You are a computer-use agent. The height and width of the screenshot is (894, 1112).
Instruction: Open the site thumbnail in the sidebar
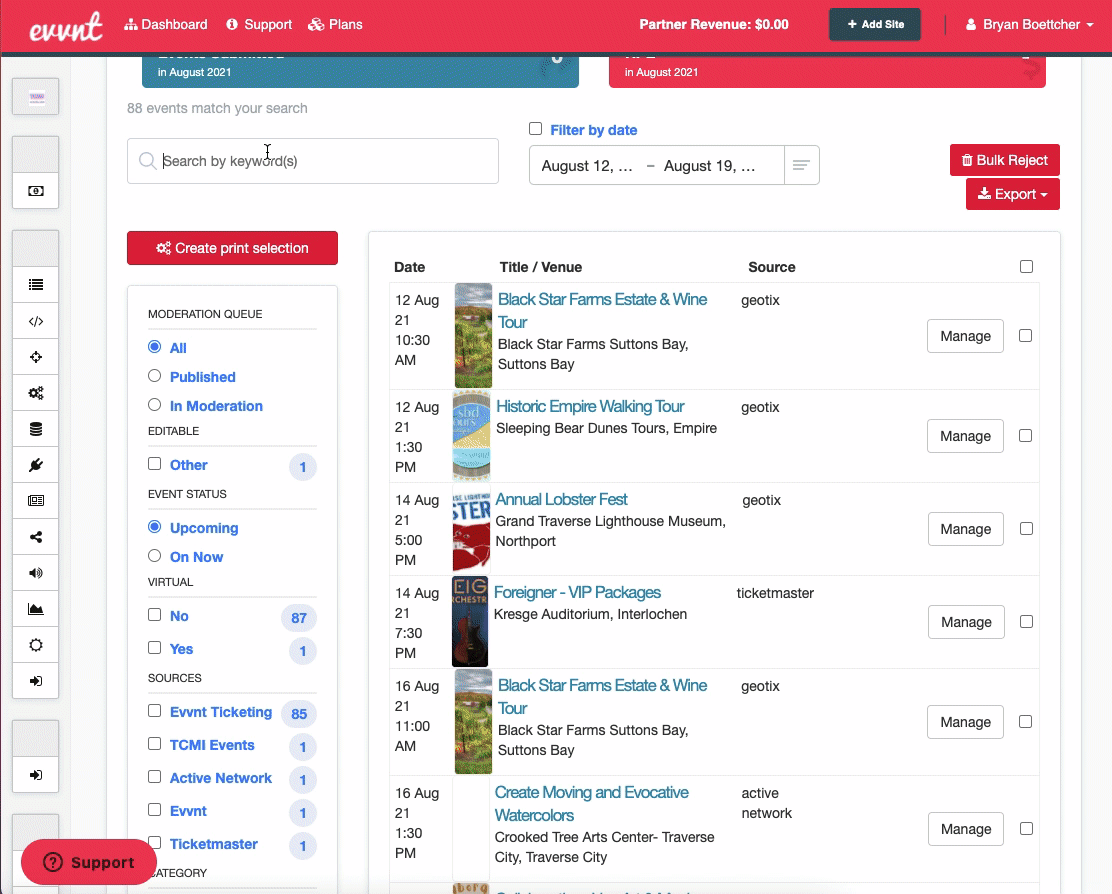(35, 96)
